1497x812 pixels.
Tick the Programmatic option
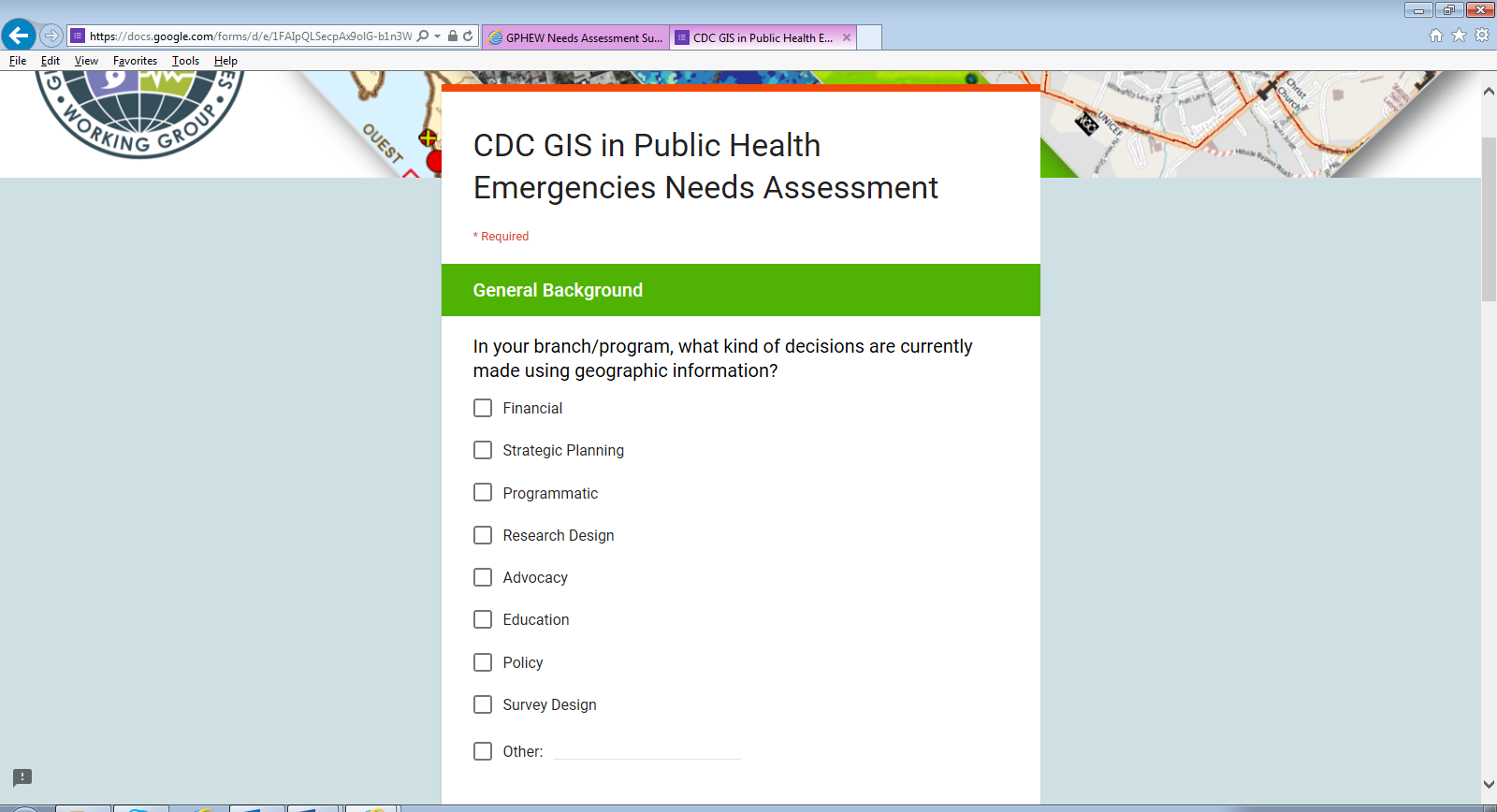(483, 492)
